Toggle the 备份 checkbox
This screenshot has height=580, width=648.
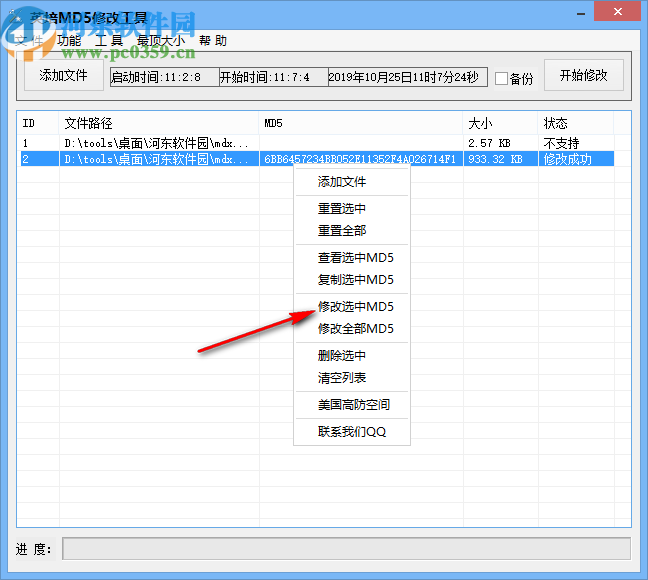click(501, 79)
